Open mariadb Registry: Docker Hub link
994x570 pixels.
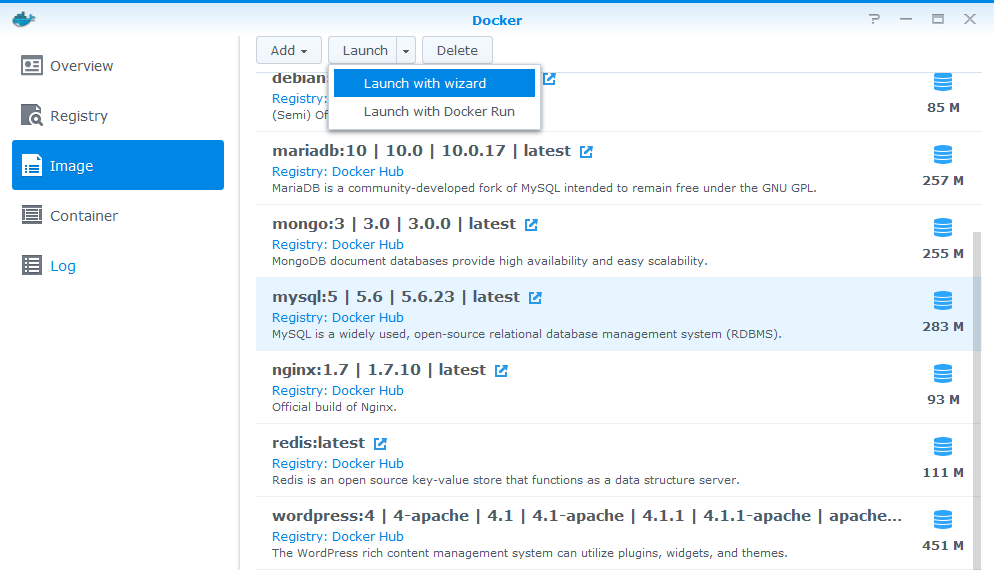tap(337, 171)
